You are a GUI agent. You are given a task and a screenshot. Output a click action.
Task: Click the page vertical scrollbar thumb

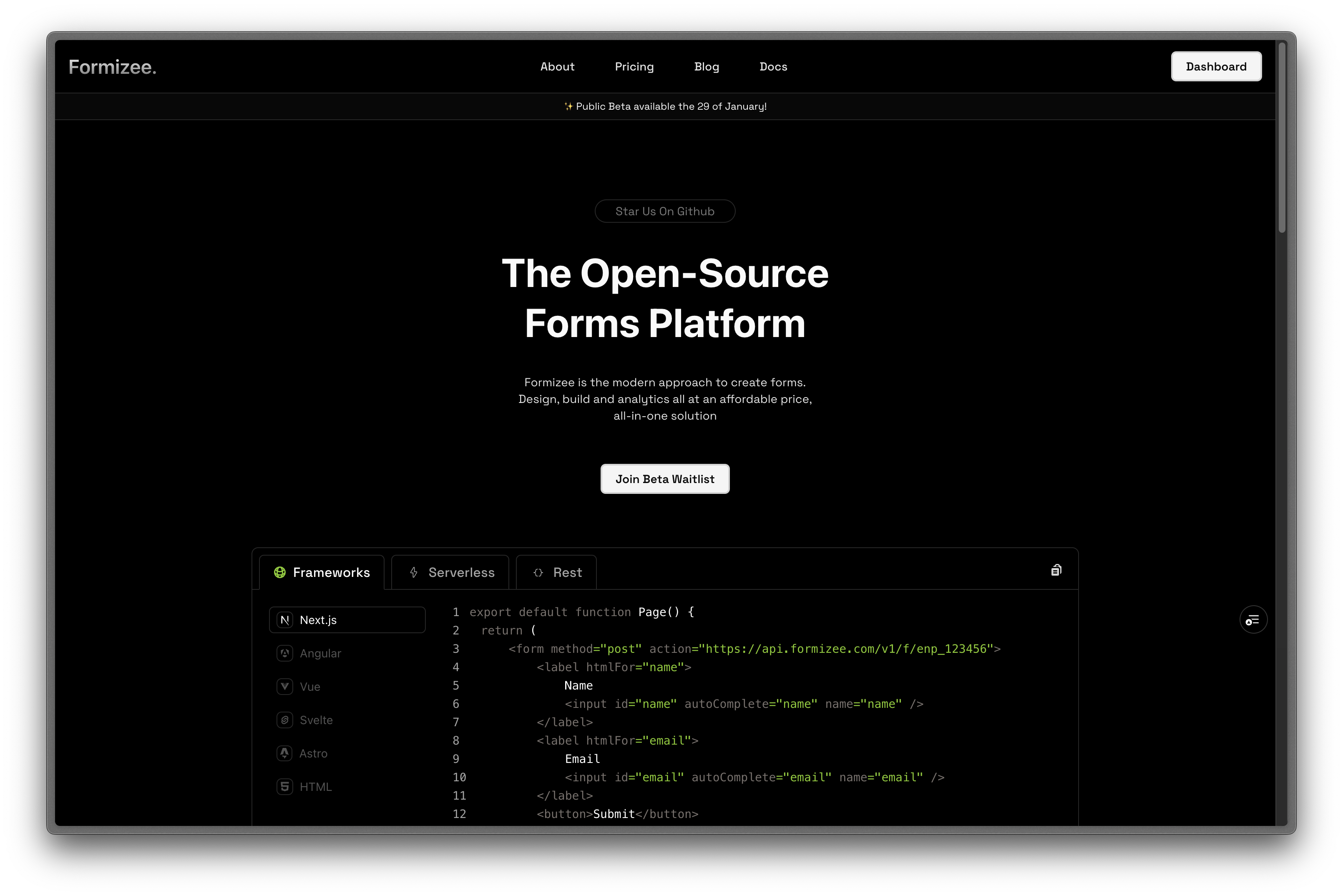click(x=1281, y=137)
